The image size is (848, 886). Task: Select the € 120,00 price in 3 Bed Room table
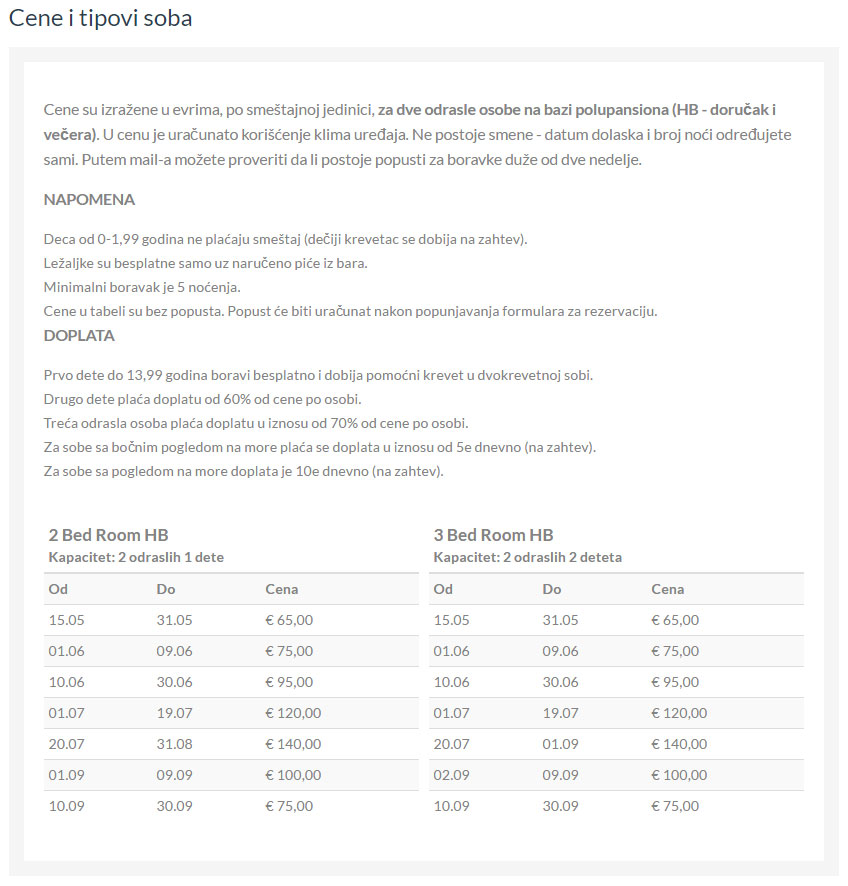click(x=679, y=713)
